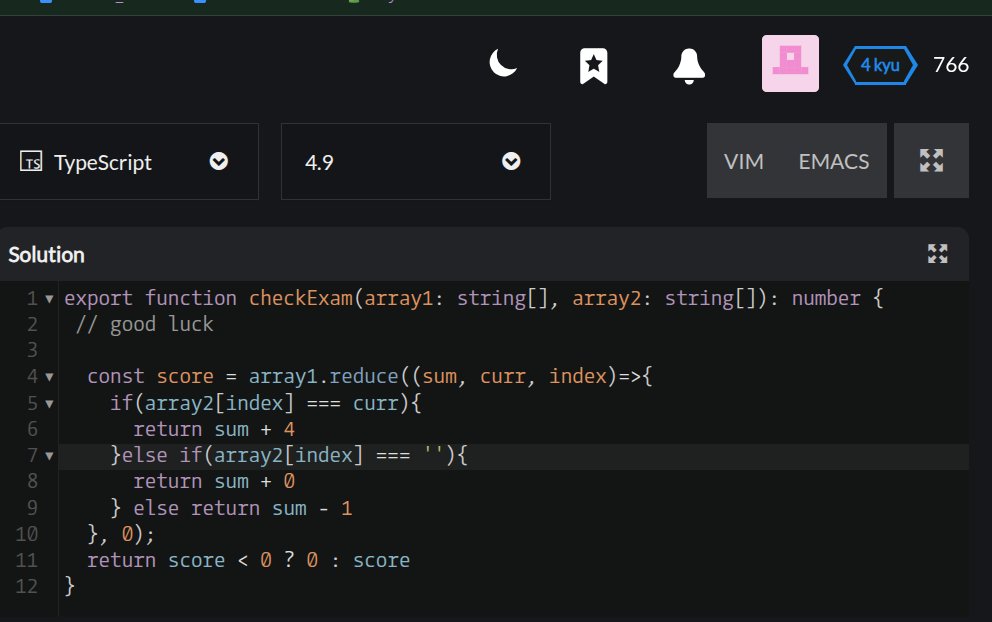Click the checkExam function name

point(301,298)
